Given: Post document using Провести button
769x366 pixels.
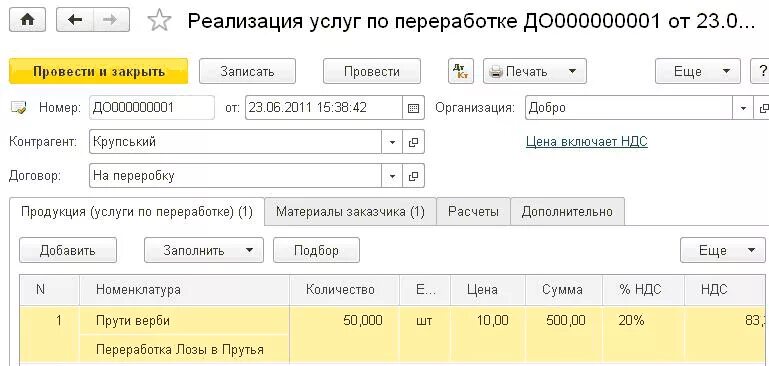Looking at the screenshot, I should pos(372,72).
